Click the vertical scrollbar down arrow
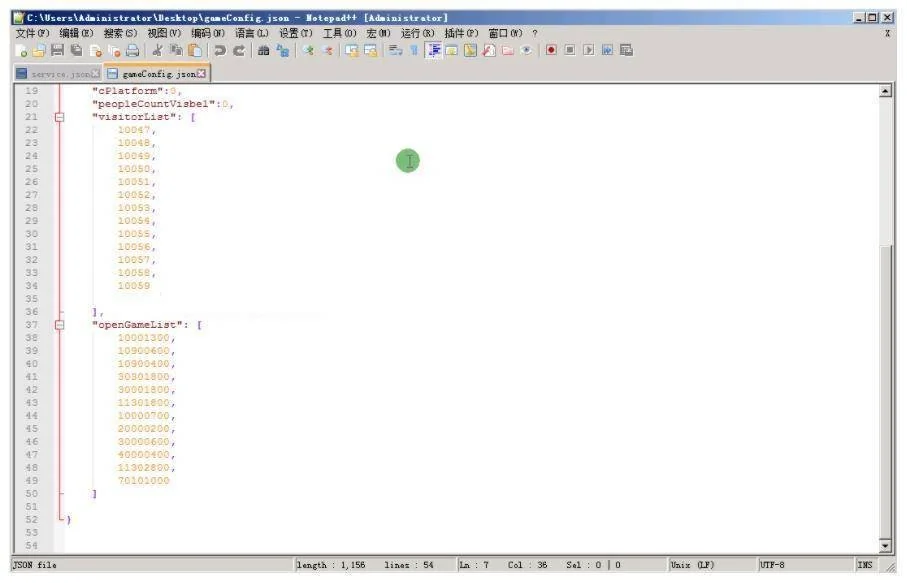The height and width of the screenshot is (583, 907). tap(884, 546)
